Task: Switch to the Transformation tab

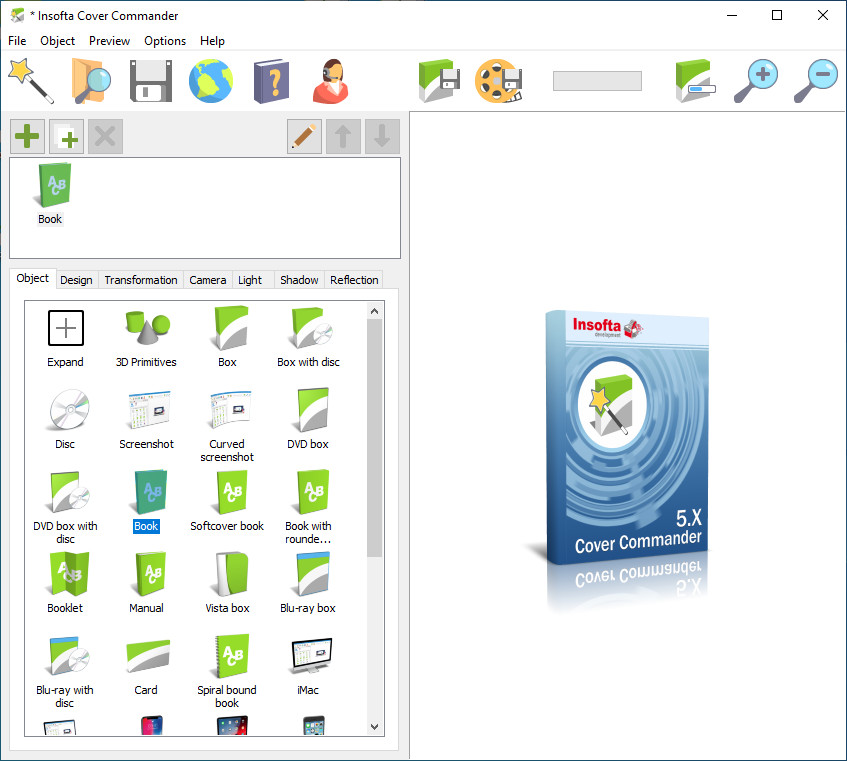Action: (x=141, y=280)
